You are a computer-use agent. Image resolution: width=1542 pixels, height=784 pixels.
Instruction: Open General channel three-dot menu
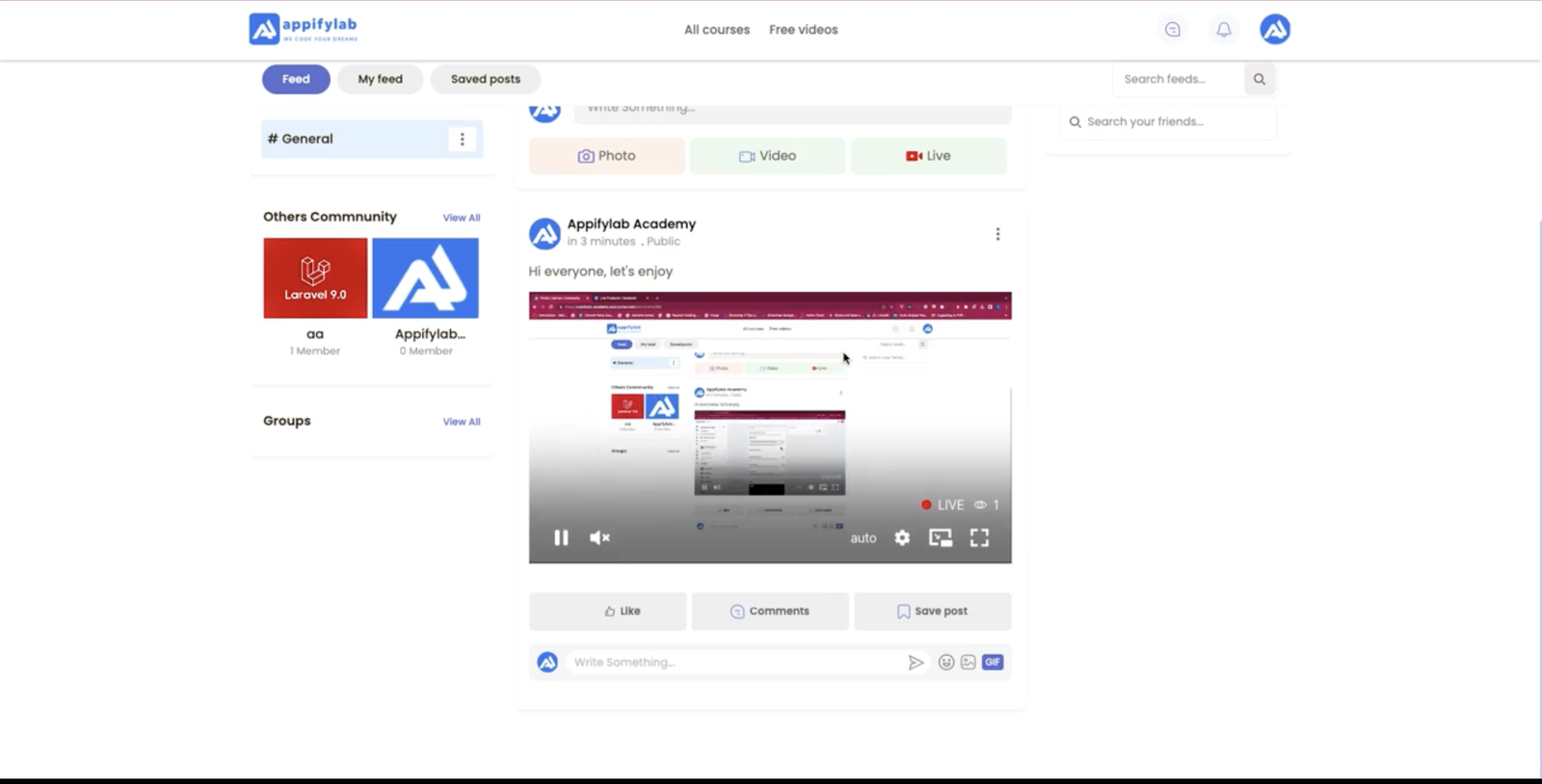pyautogui.click(x=463, y=140)
